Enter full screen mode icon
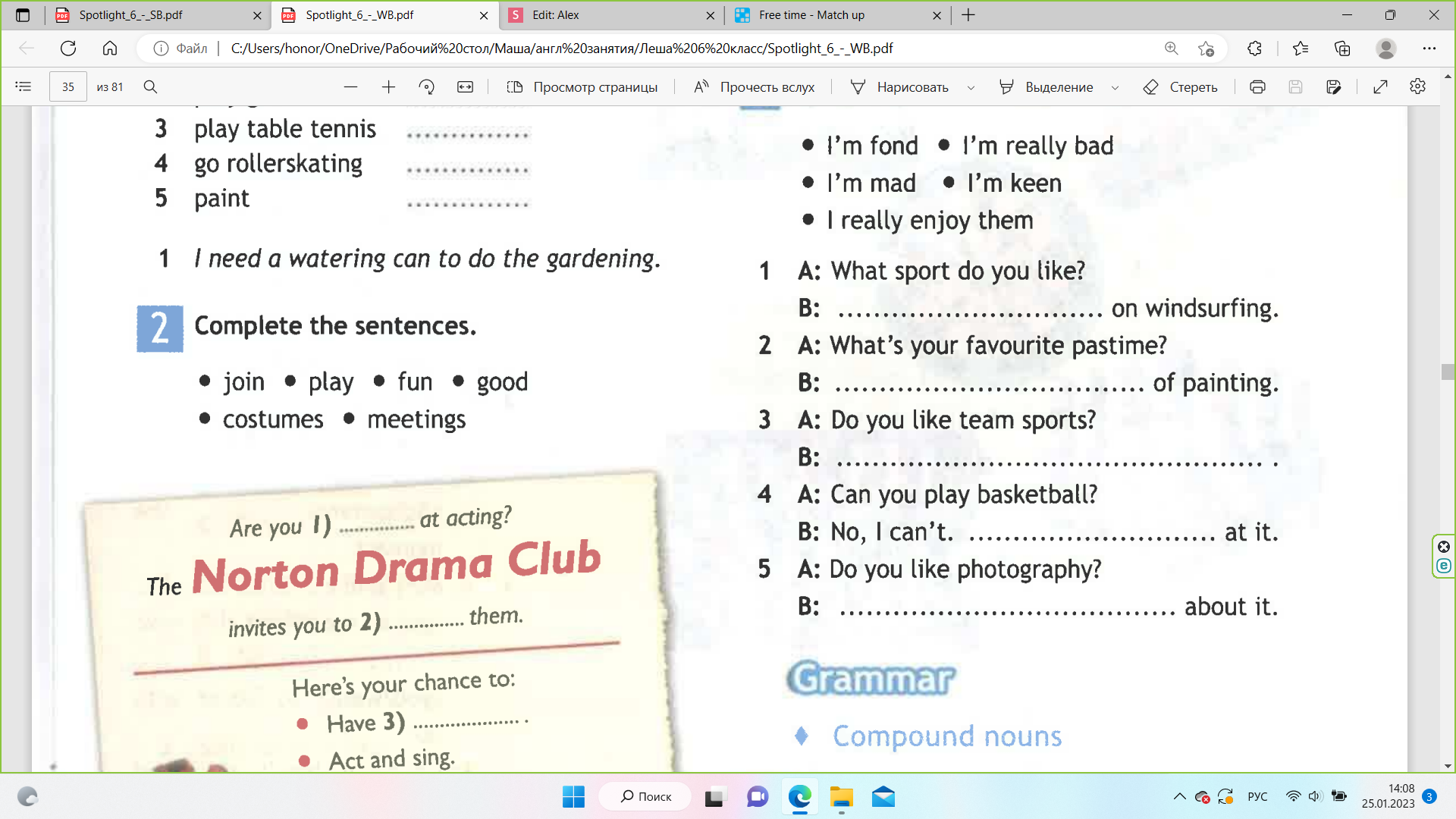Viewport: 1456px width, 819px height. coord(1380,87)
